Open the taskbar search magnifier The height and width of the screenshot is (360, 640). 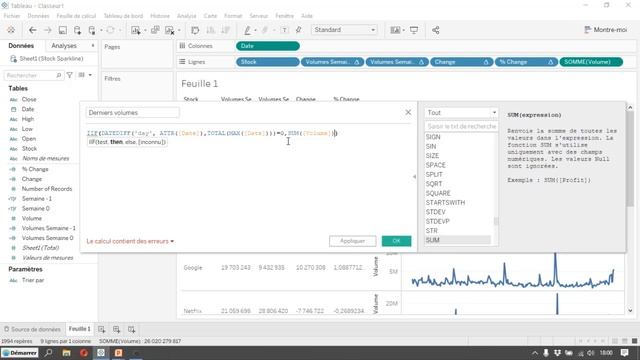click(49, 353)
